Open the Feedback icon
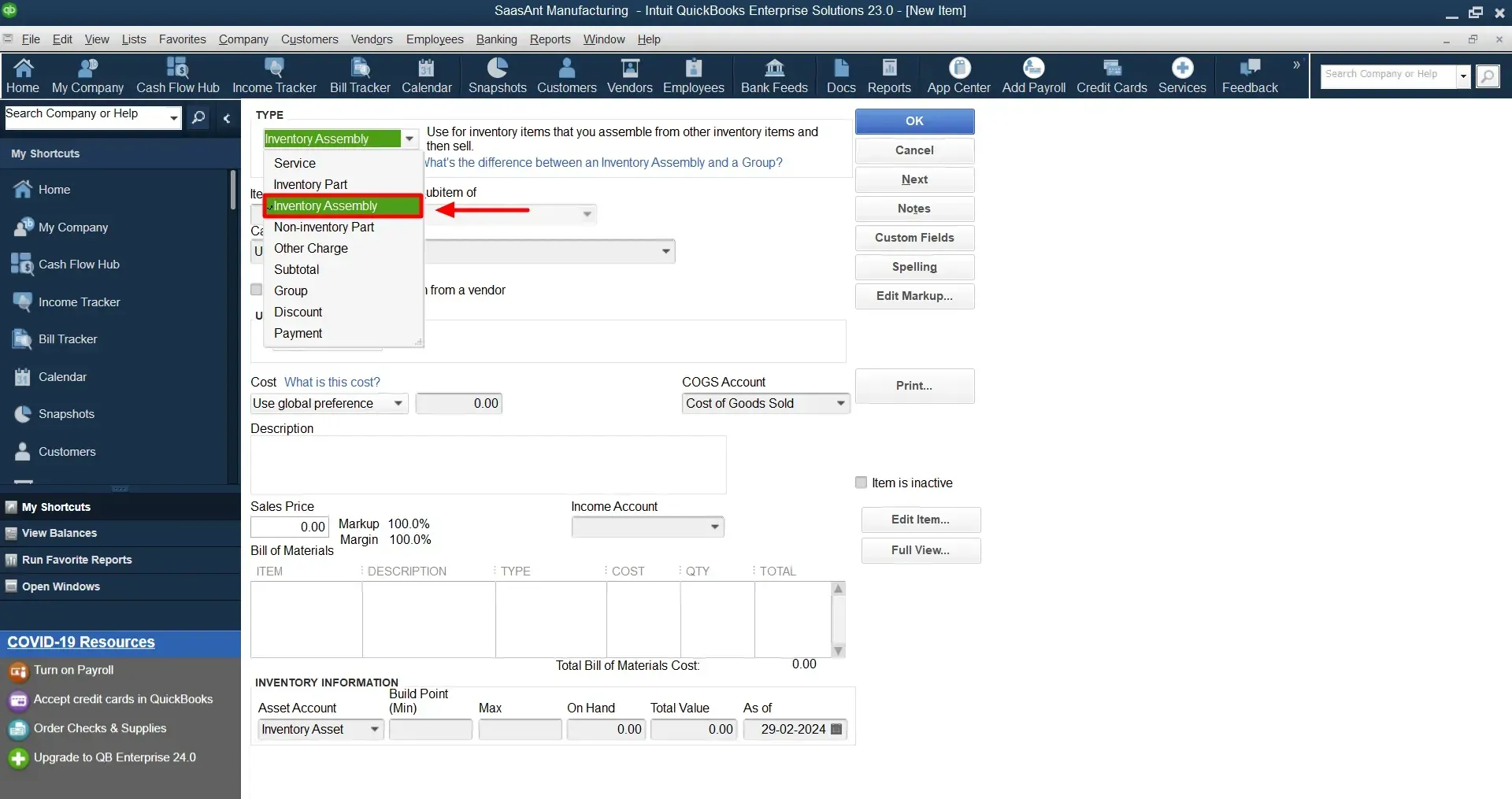1512x799 pixels. (x=1250, y=76)
